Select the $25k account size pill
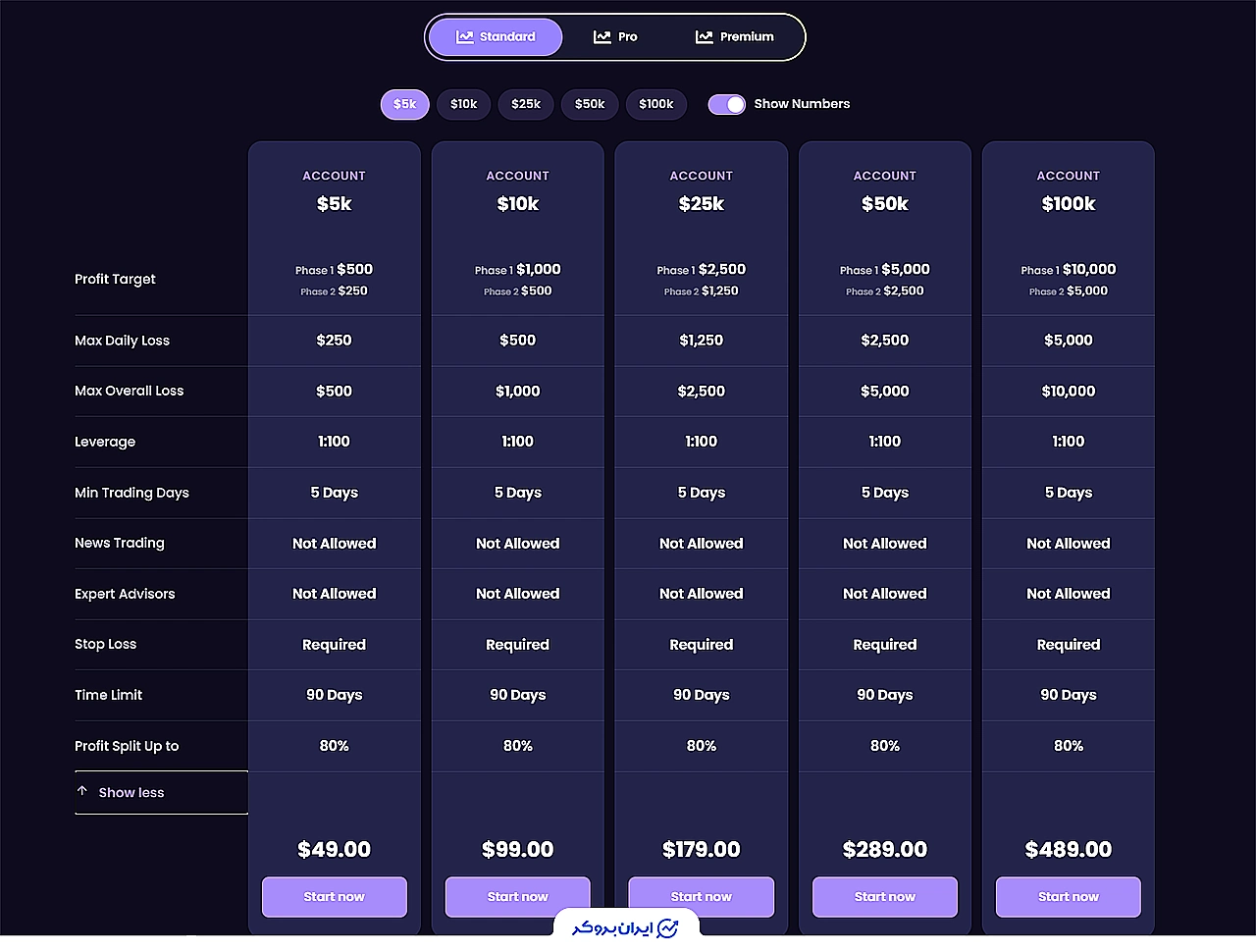The height and width of the screenshot is (952, 1256). [x=526, y=104]
